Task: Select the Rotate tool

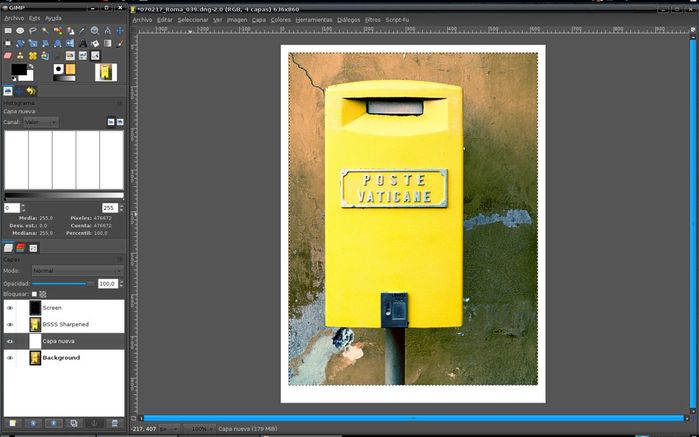Action: point(20,43)
